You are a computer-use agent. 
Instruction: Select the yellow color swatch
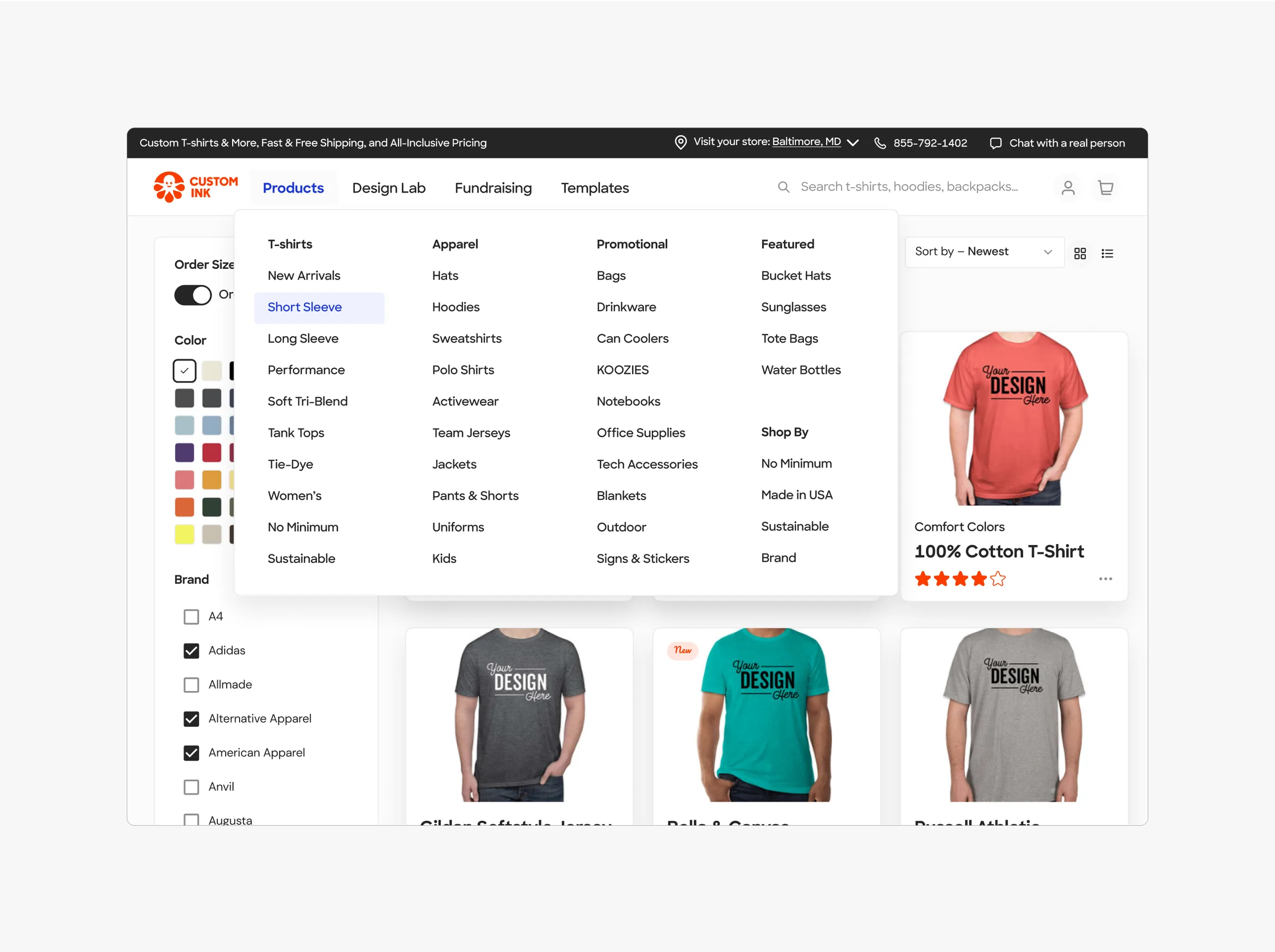[184, 534]
